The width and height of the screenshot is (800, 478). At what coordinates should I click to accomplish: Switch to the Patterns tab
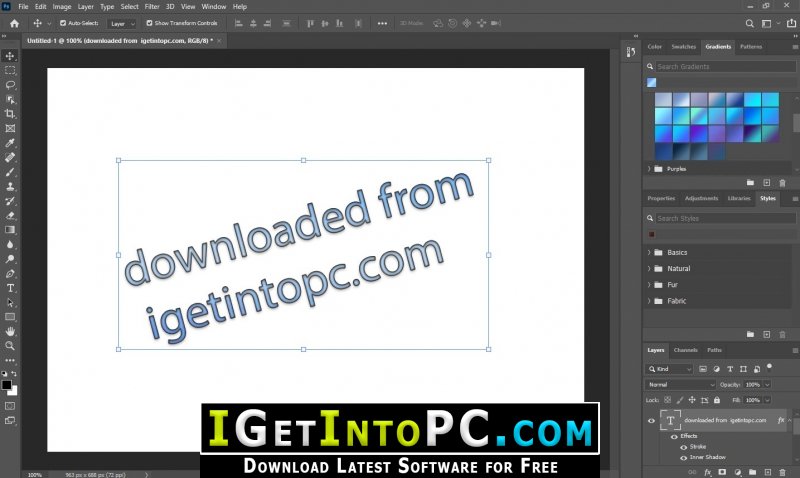[751, 47]
